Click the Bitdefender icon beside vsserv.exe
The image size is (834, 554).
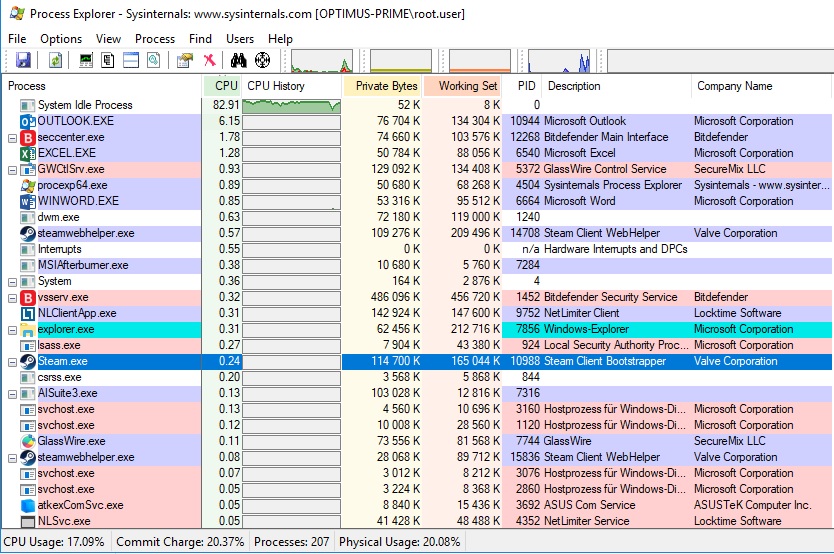(28, 298)
